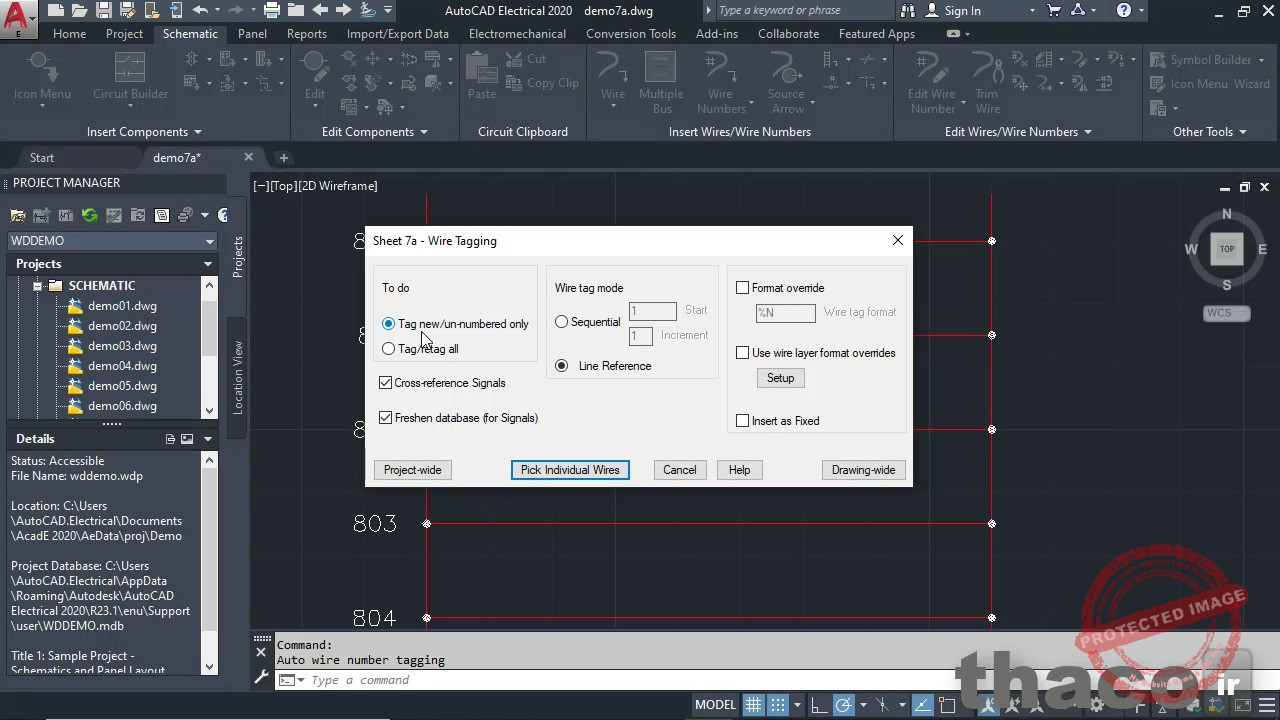Click the ViewCube TOP face

click(1226, 249)
